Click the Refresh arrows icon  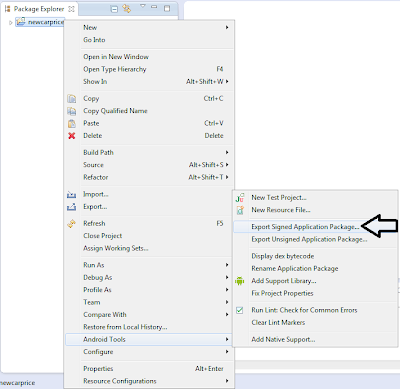click(x=72, y=224)
